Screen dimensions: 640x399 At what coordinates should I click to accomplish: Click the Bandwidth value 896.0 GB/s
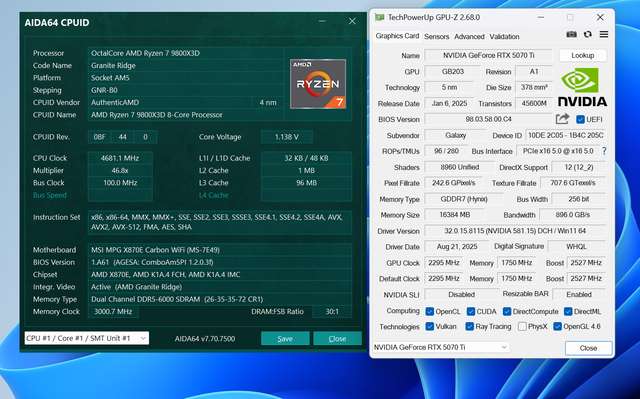click(x=573, y=215)
